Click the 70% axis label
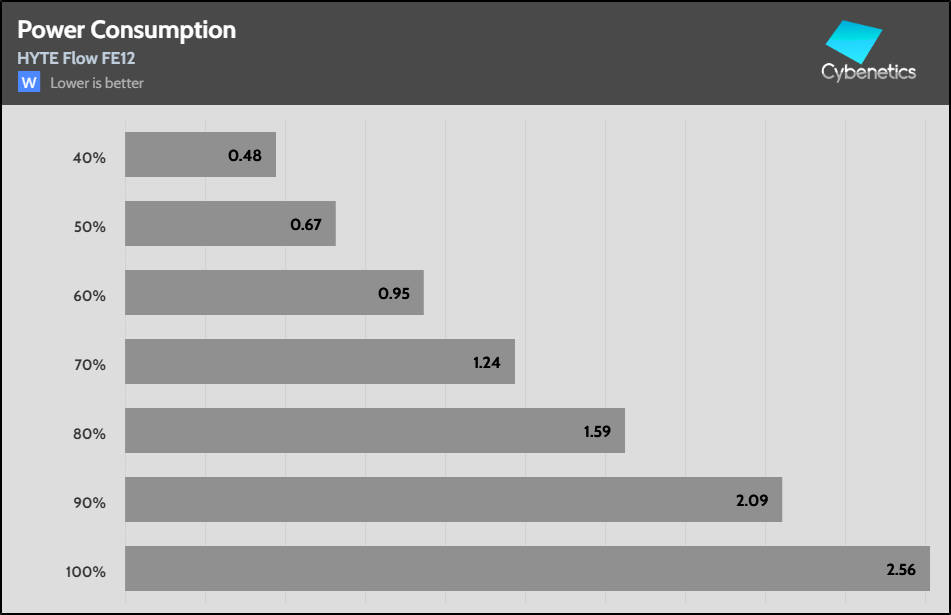 [x=89, y=365]
